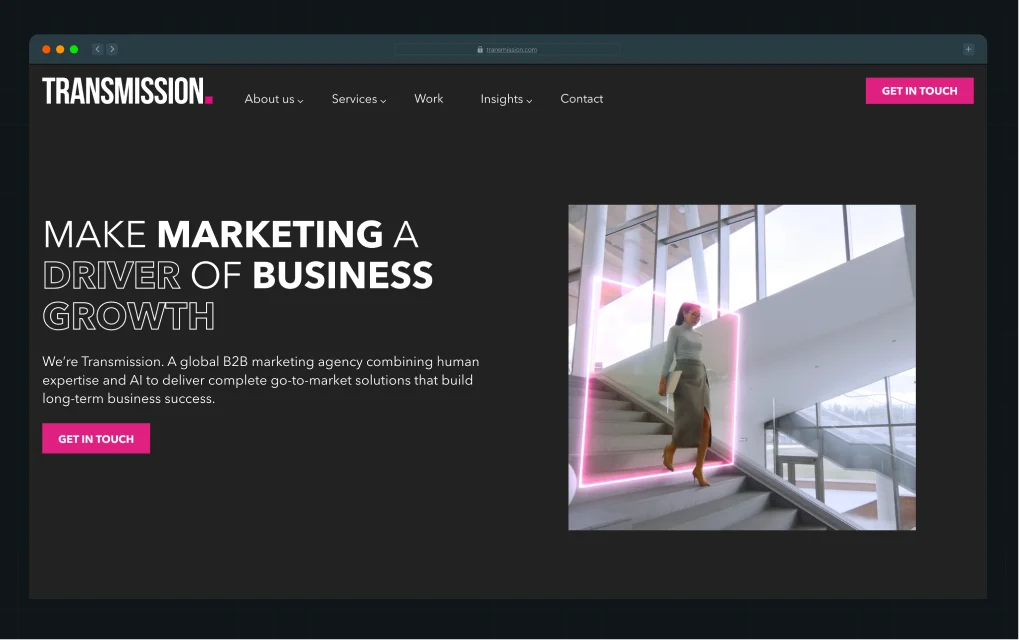Click the hero image of woman on stairs
The image size is (1019, 640).
coord(742,368)
